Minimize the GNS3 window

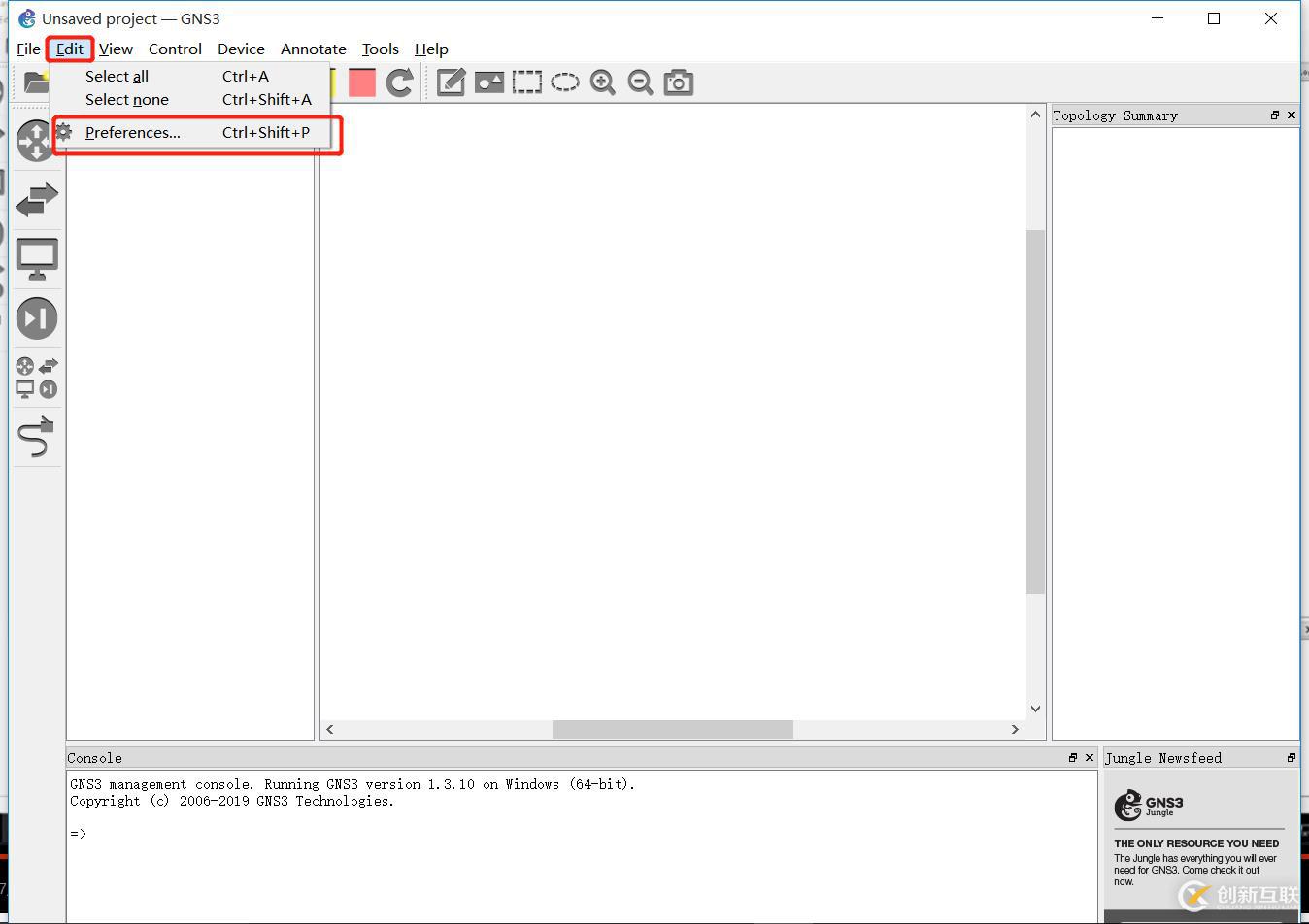1158,18
